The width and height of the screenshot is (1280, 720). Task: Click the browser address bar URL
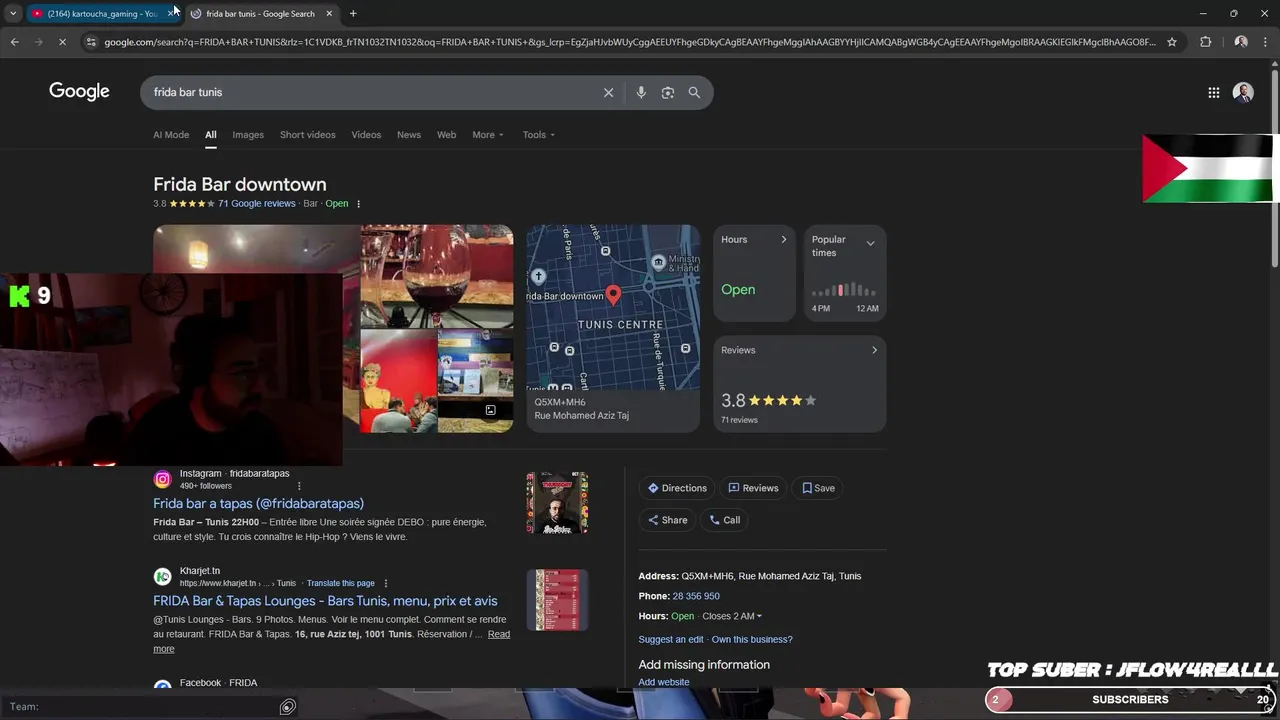pos(630,42)
